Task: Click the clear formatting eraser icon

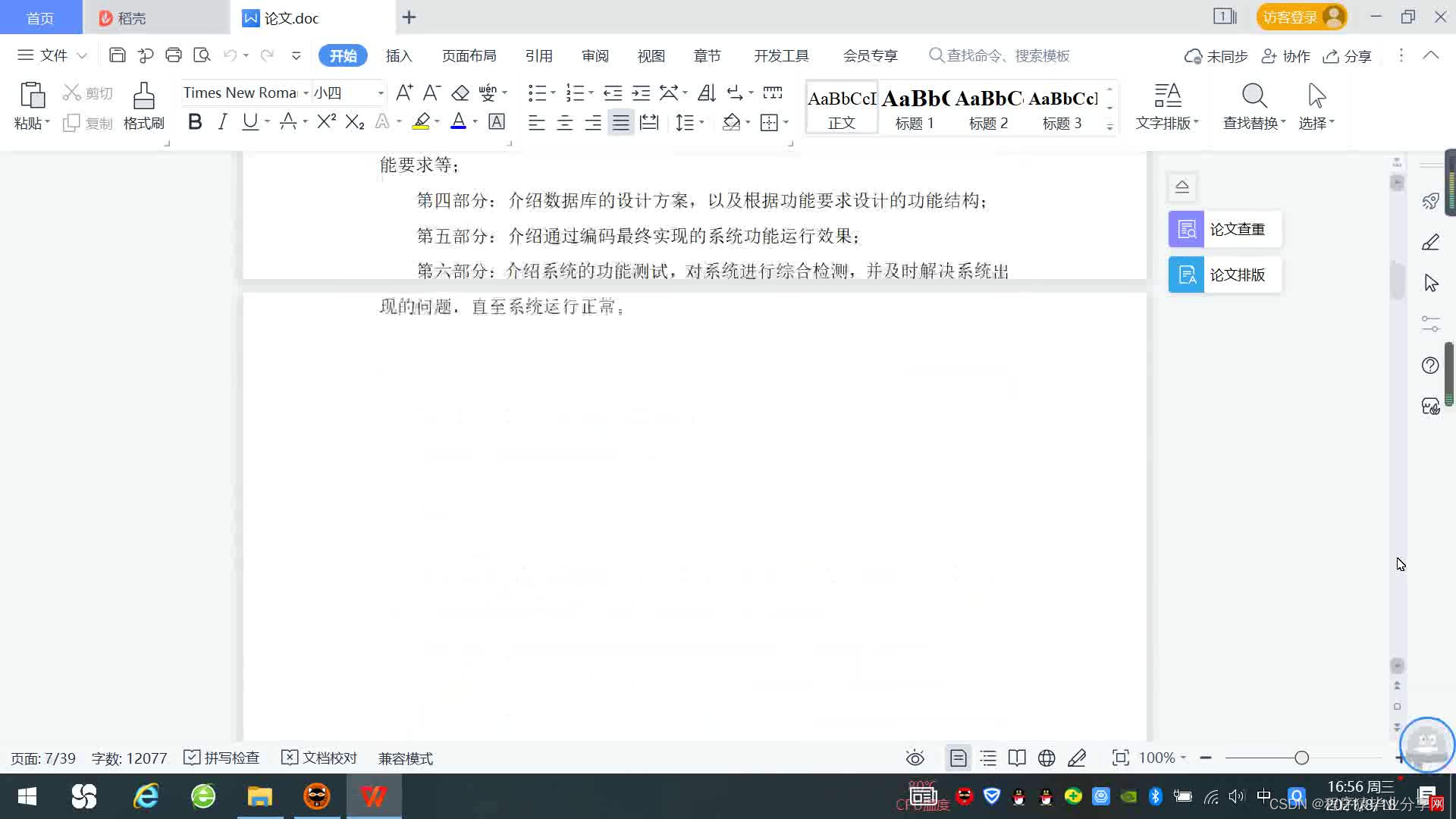Action: [x=460, y=93]
